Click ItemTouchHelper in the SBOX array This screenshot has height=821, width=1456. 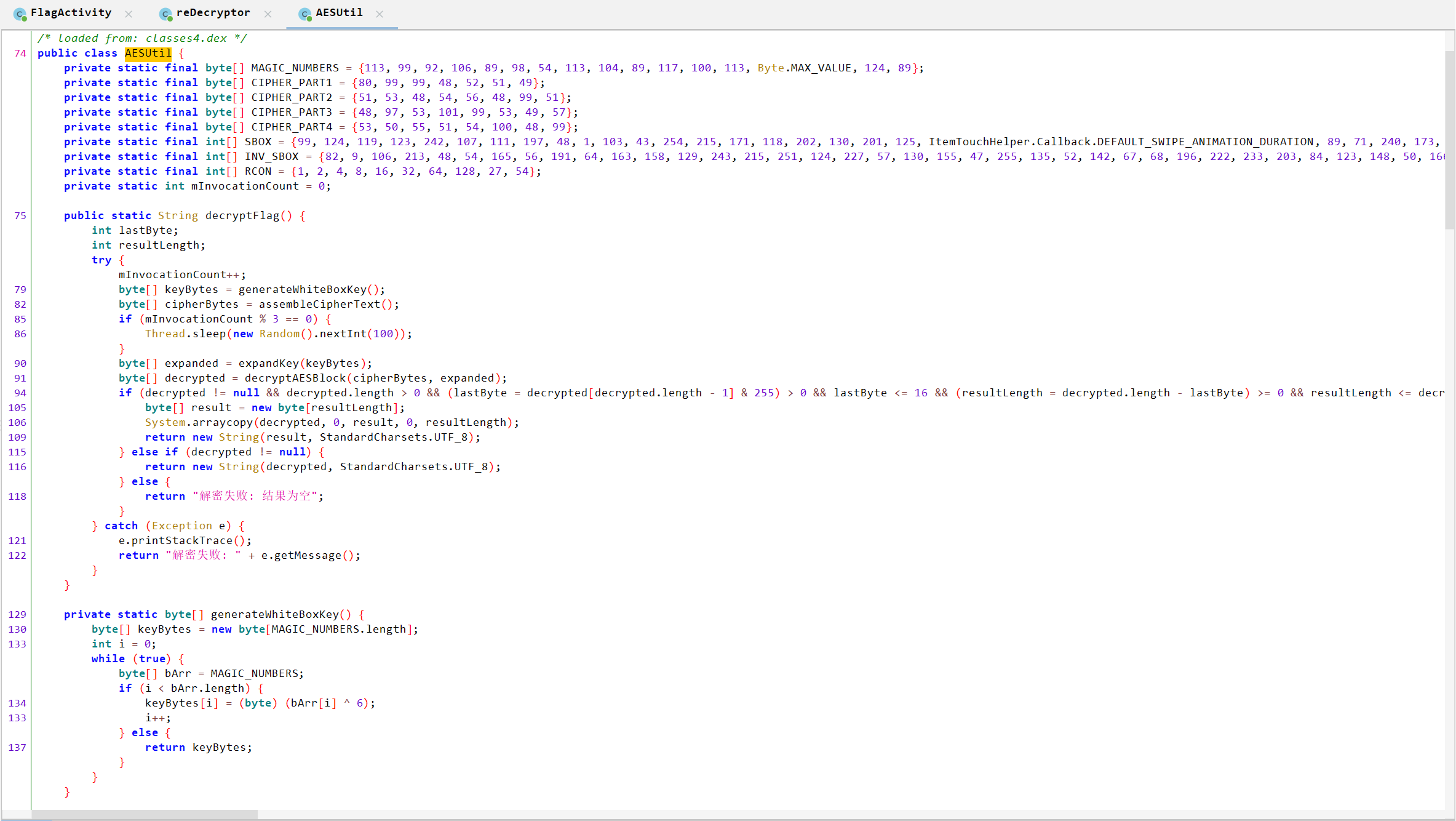pos(979,142)
